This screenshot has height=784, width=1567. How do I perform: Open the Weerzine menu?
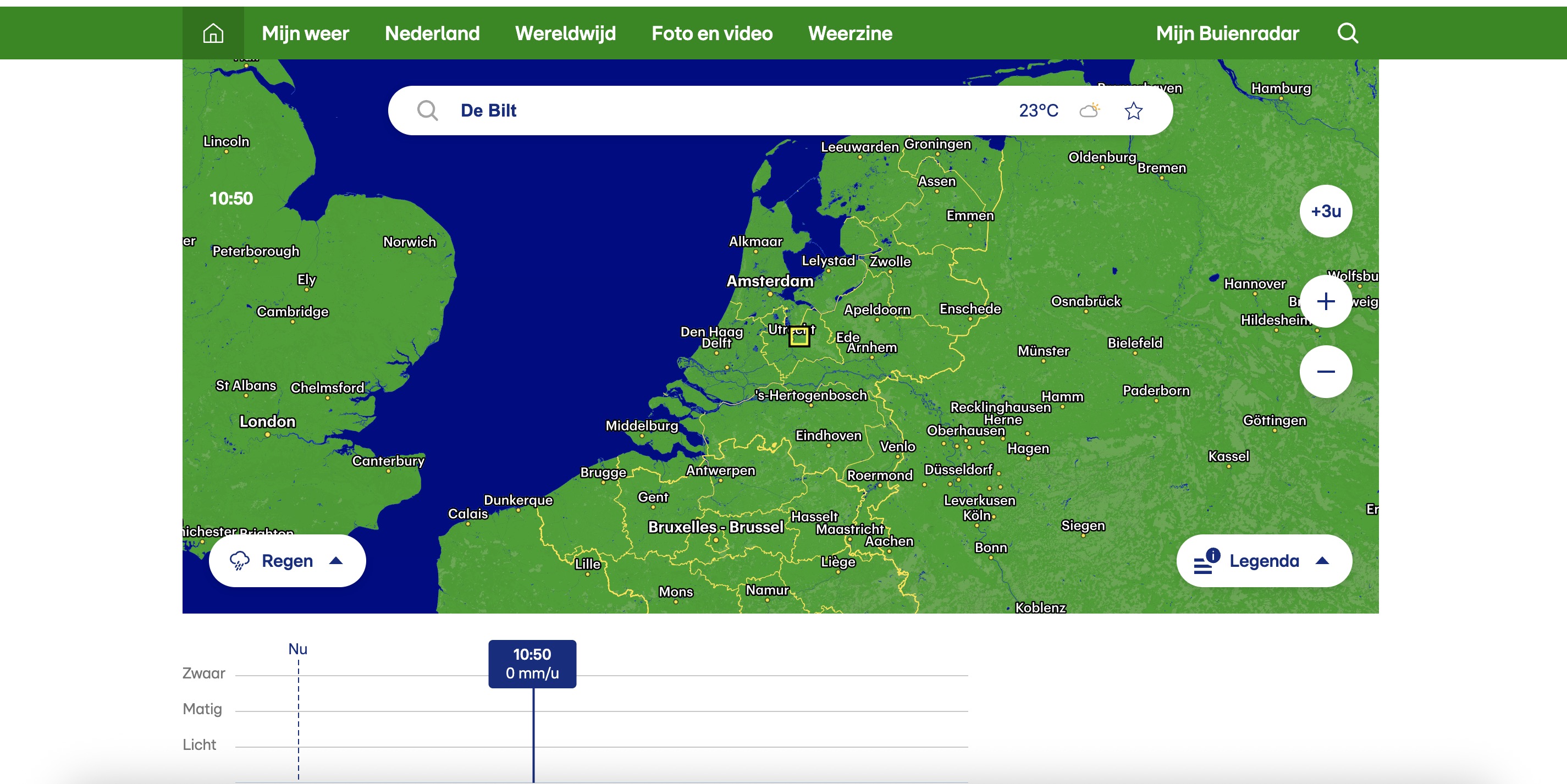(850, 33)
